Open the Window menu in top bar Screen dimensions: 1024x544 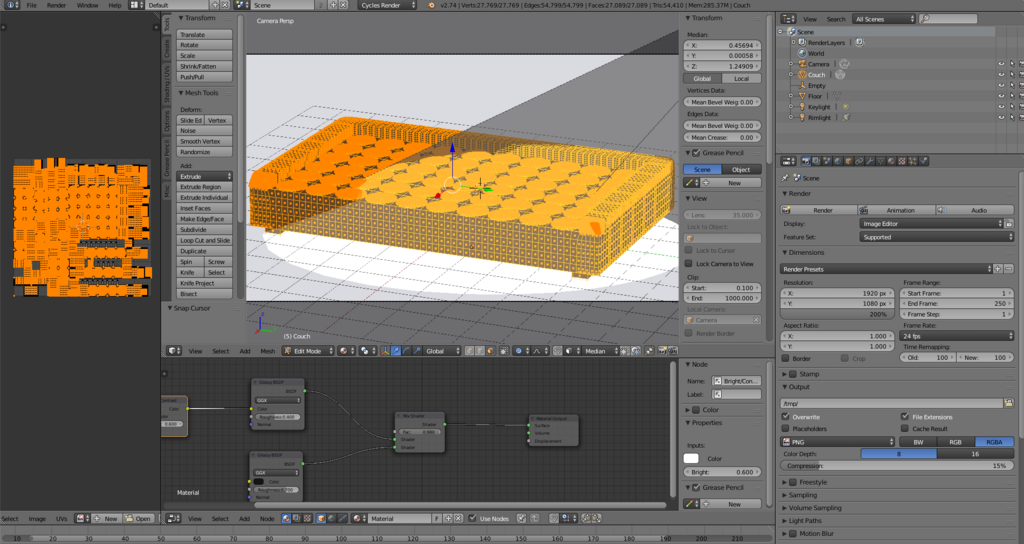coord(88,5)
